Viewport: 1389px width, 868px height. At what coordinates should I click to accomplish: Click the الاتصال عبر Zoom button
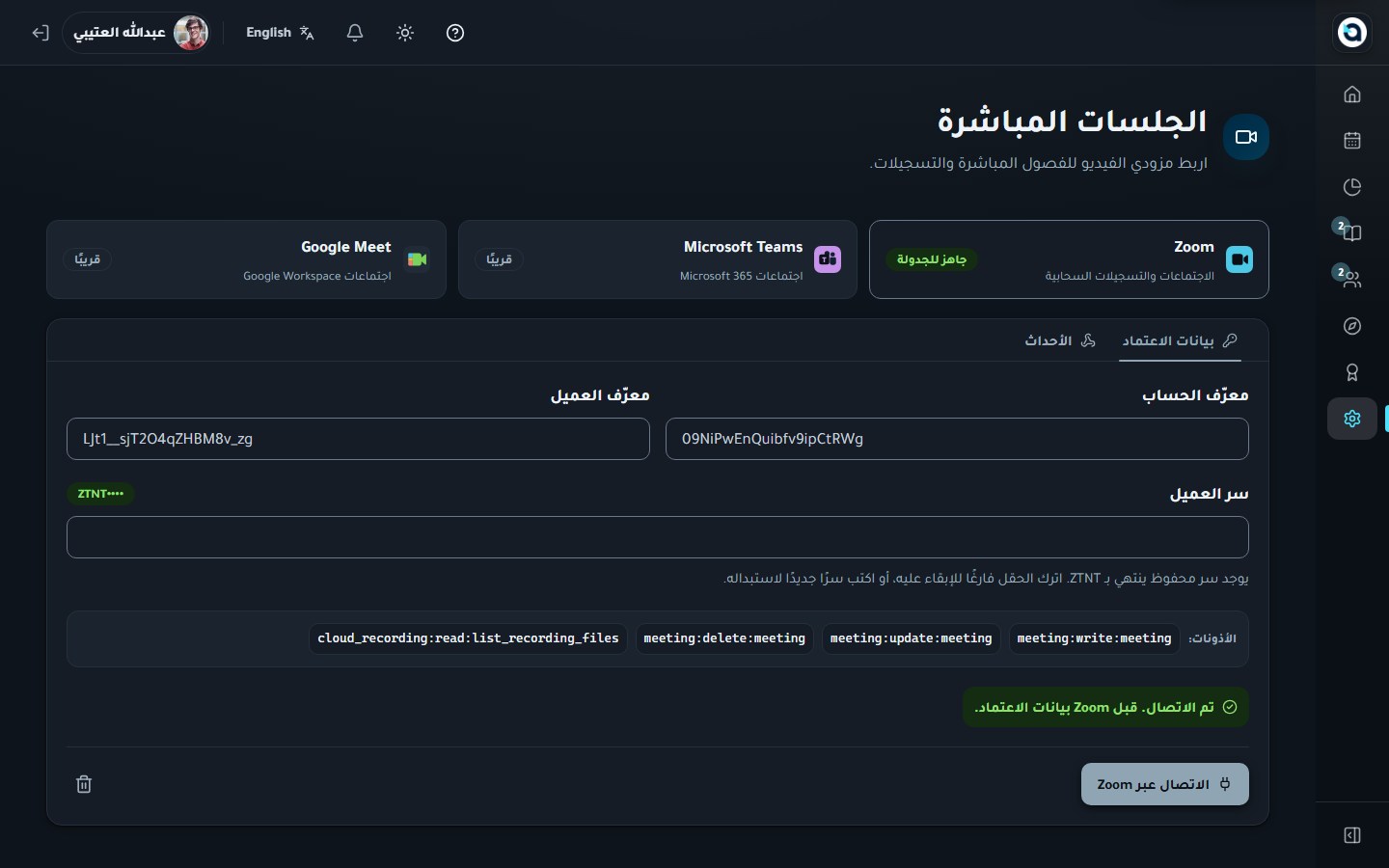pyautogui.click(x=1164, y=784)
